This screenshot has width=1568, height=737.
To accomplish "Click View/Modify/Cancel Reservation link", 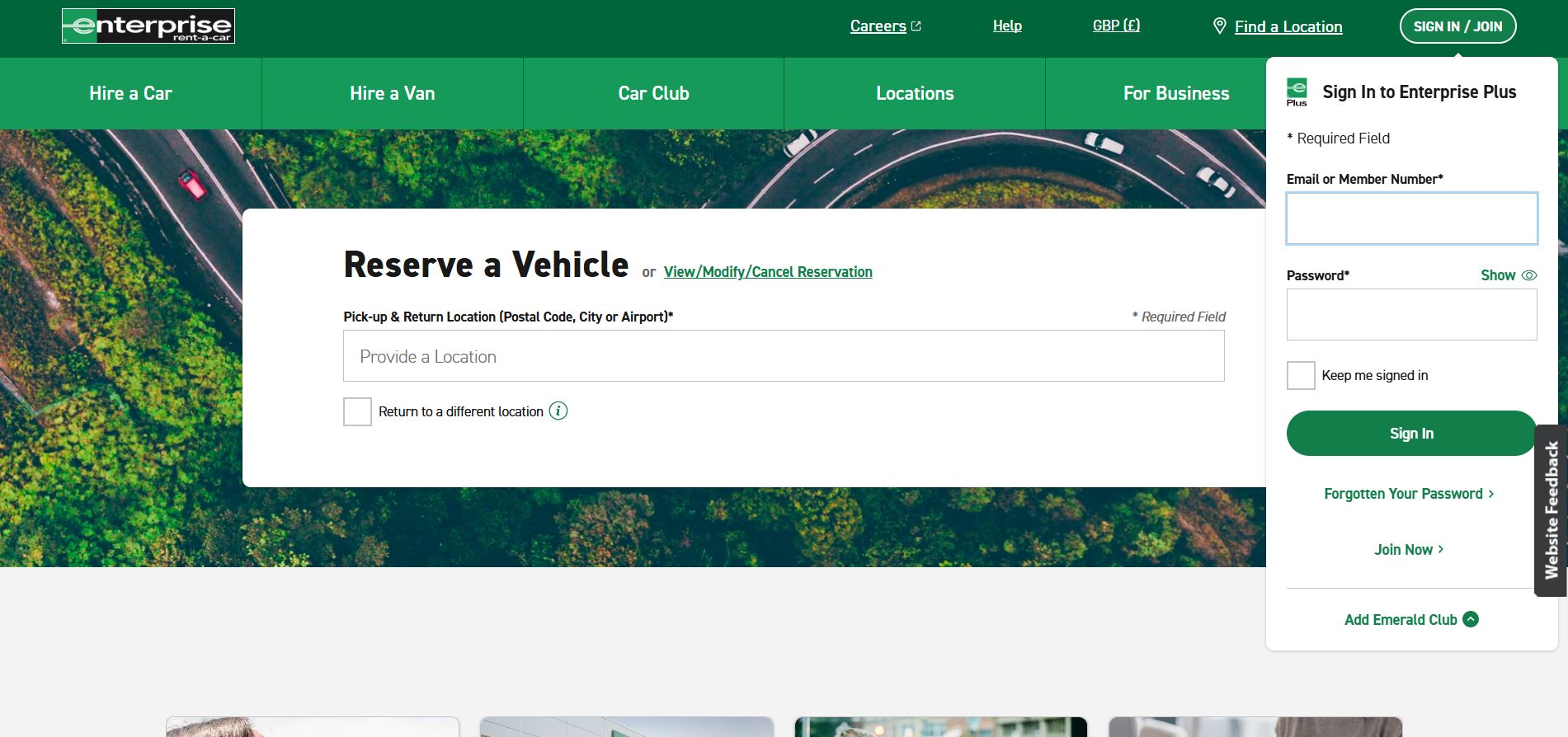I will [x=768, y=272].
